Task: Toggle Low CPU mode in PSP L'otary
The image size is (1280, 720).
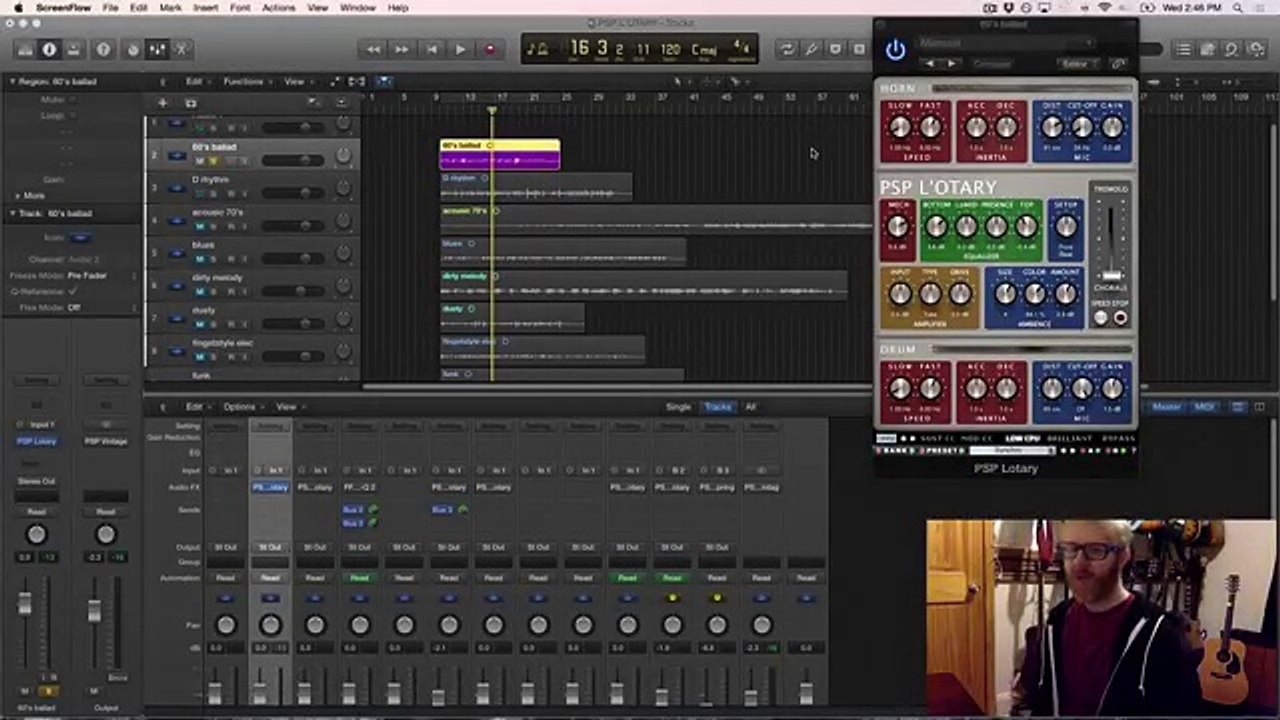Action: [1022, 438]
